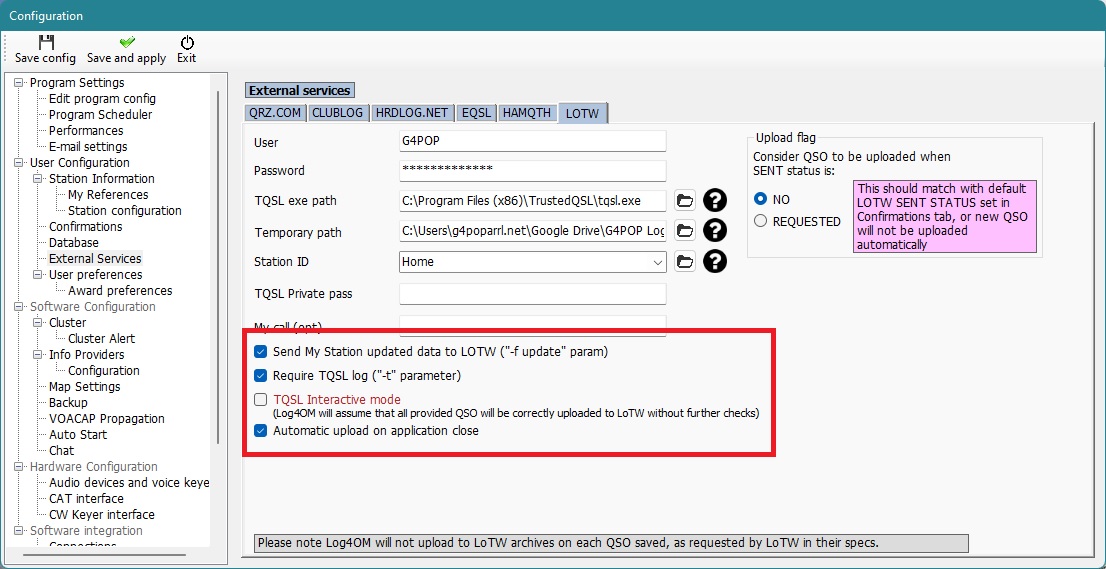Click the tree panel vertical scrollbar
This screenshot has width=1106, height=569.
(218, 268)
